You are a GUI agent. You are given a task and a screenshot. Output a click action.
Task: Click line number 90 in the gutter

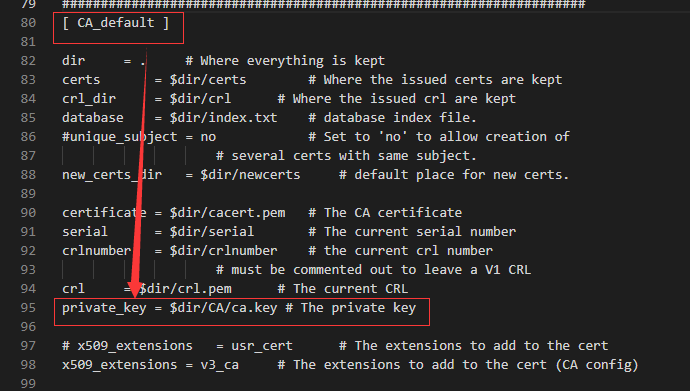[28, 213]
